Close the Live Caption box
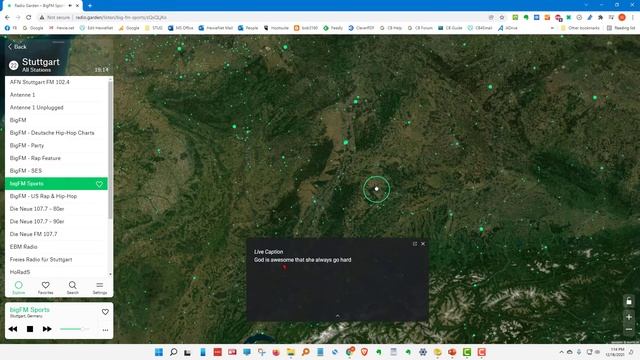This screenshot has width=640, height=360. click(x=423, y=244)
